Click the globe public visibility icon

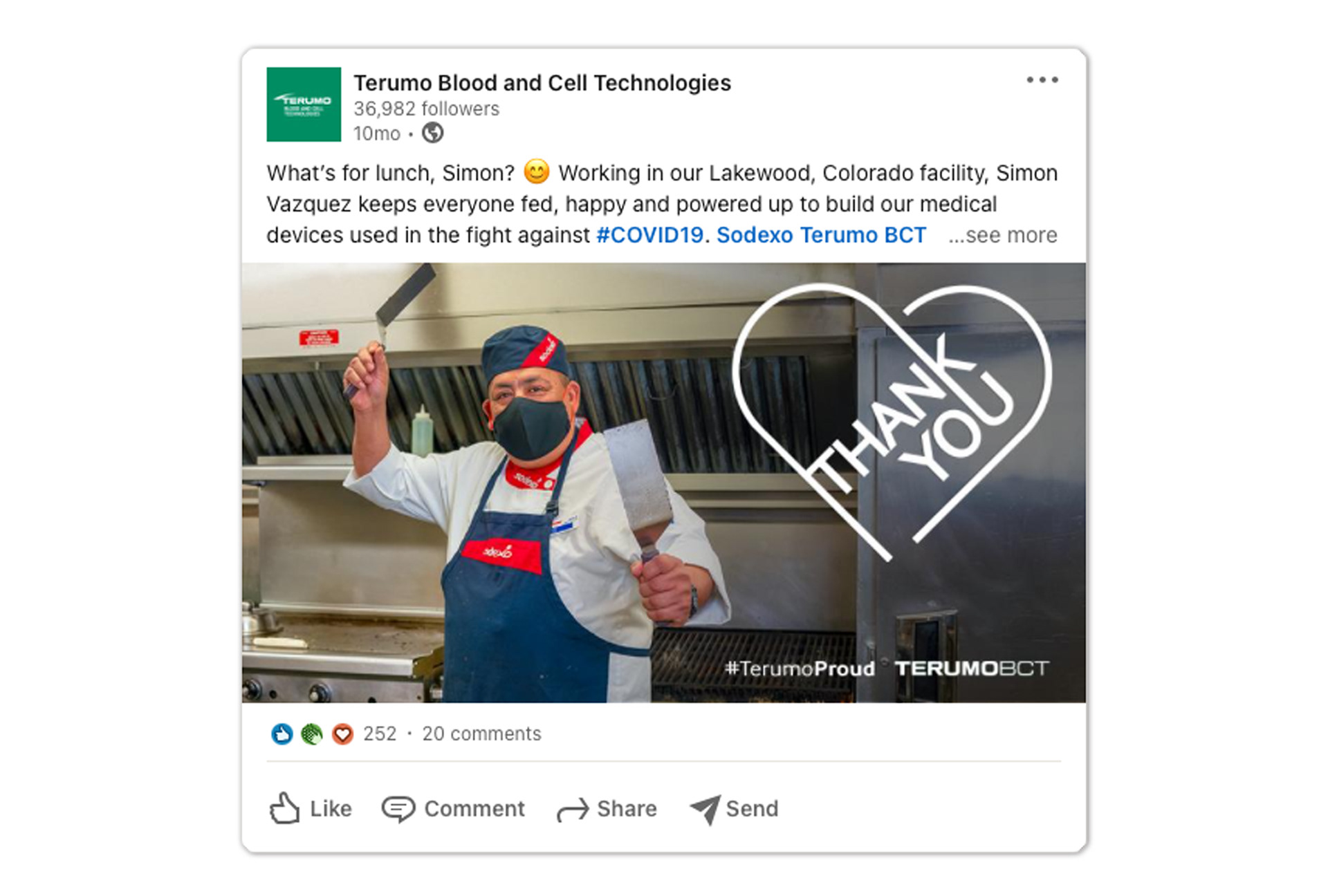coord(433,133)
